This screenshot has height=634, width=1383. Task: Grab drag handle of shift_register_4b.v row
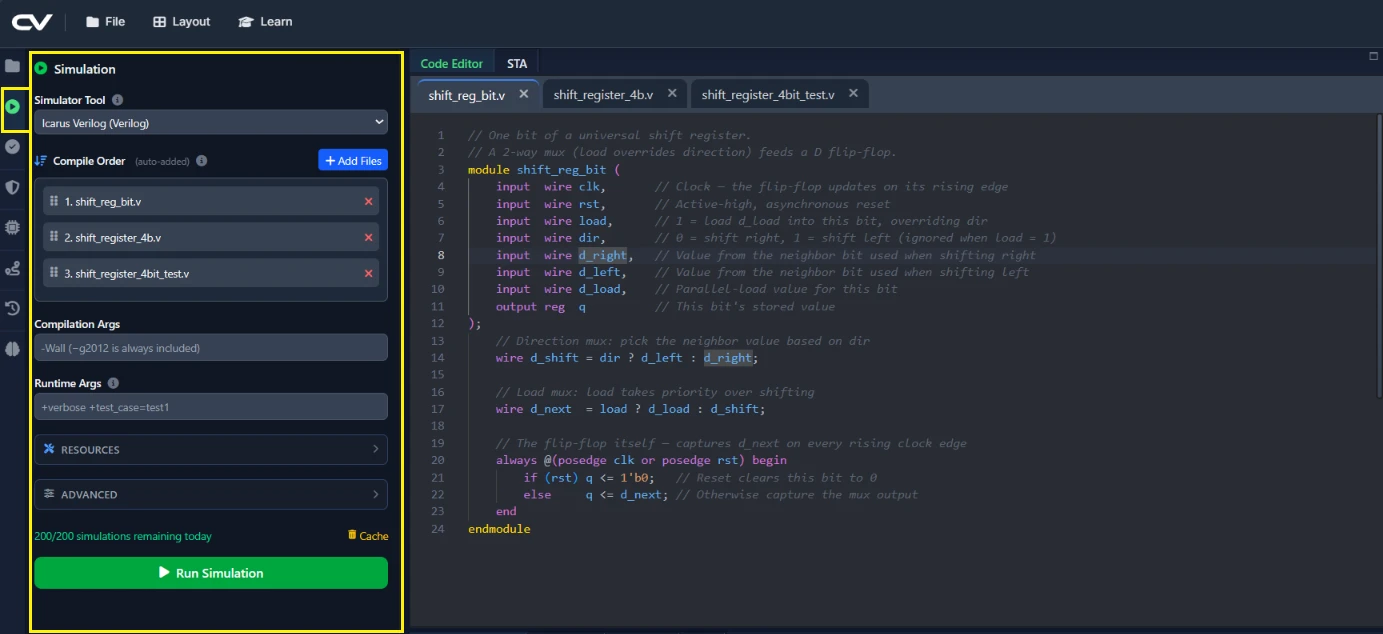click(x=54, y=237)
